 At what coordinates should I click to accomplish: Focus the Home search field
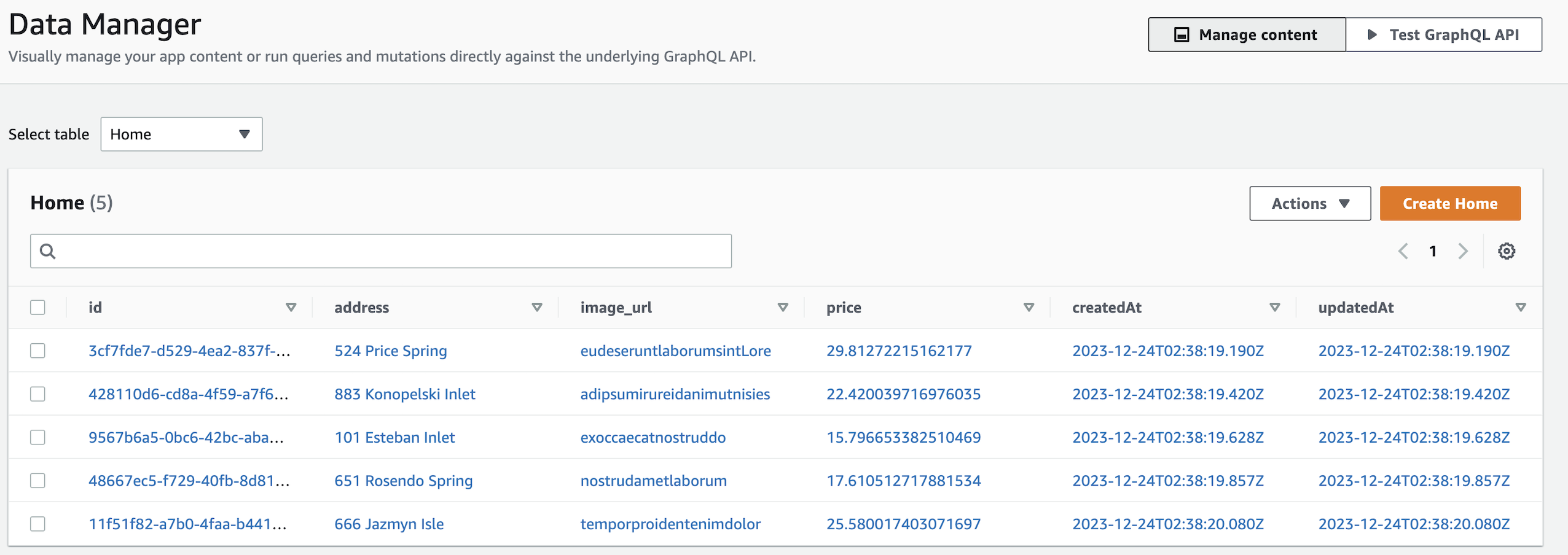[x=381, y=251]
